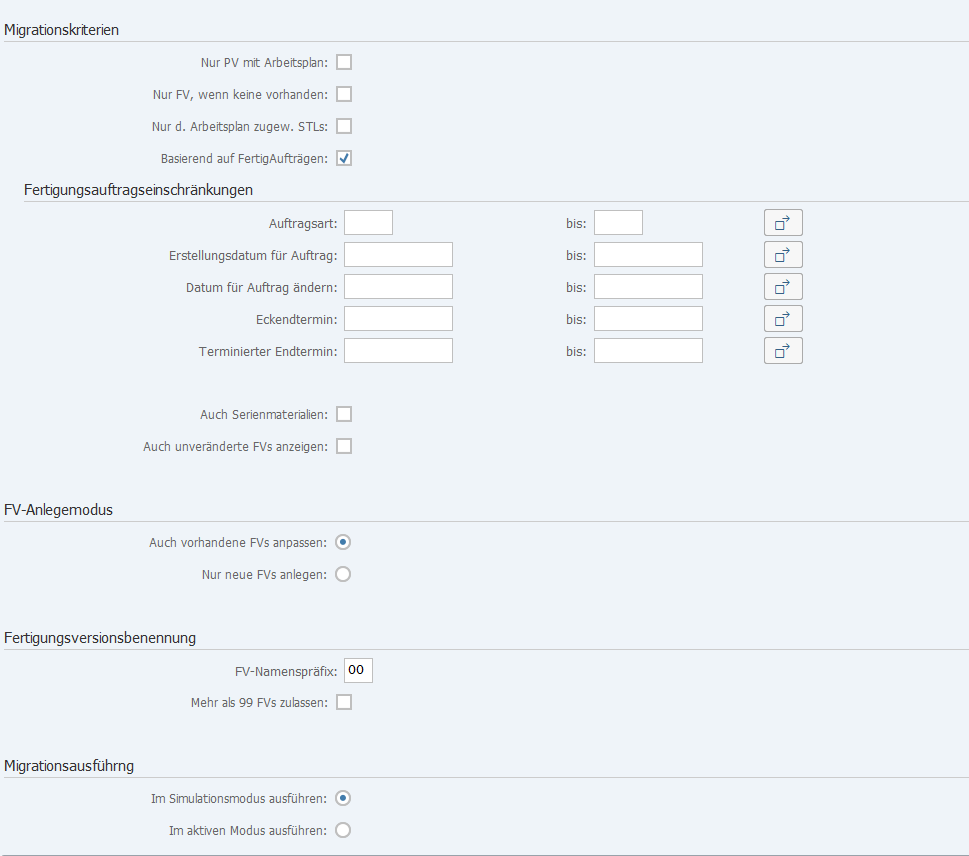Choose Im Simulationsmodus ausführen

click(x=343, y=798)
